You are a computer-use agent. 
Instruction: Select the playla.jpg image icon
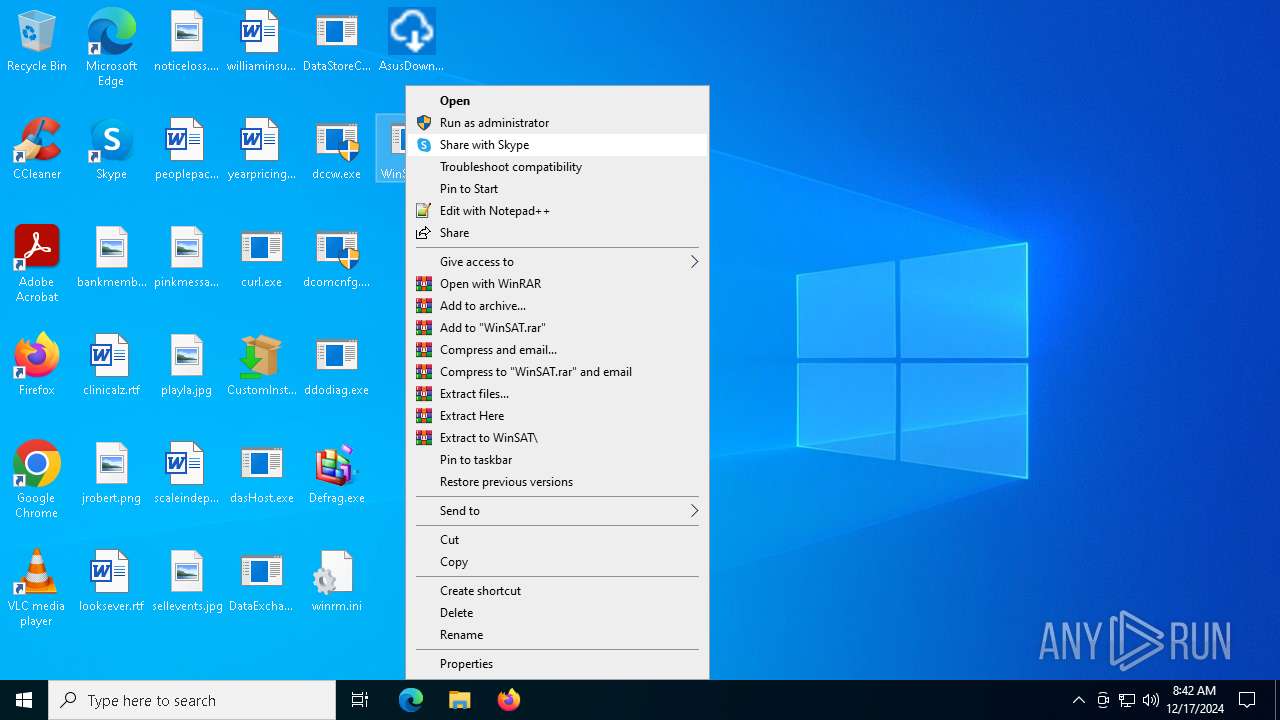coord(186,365)
